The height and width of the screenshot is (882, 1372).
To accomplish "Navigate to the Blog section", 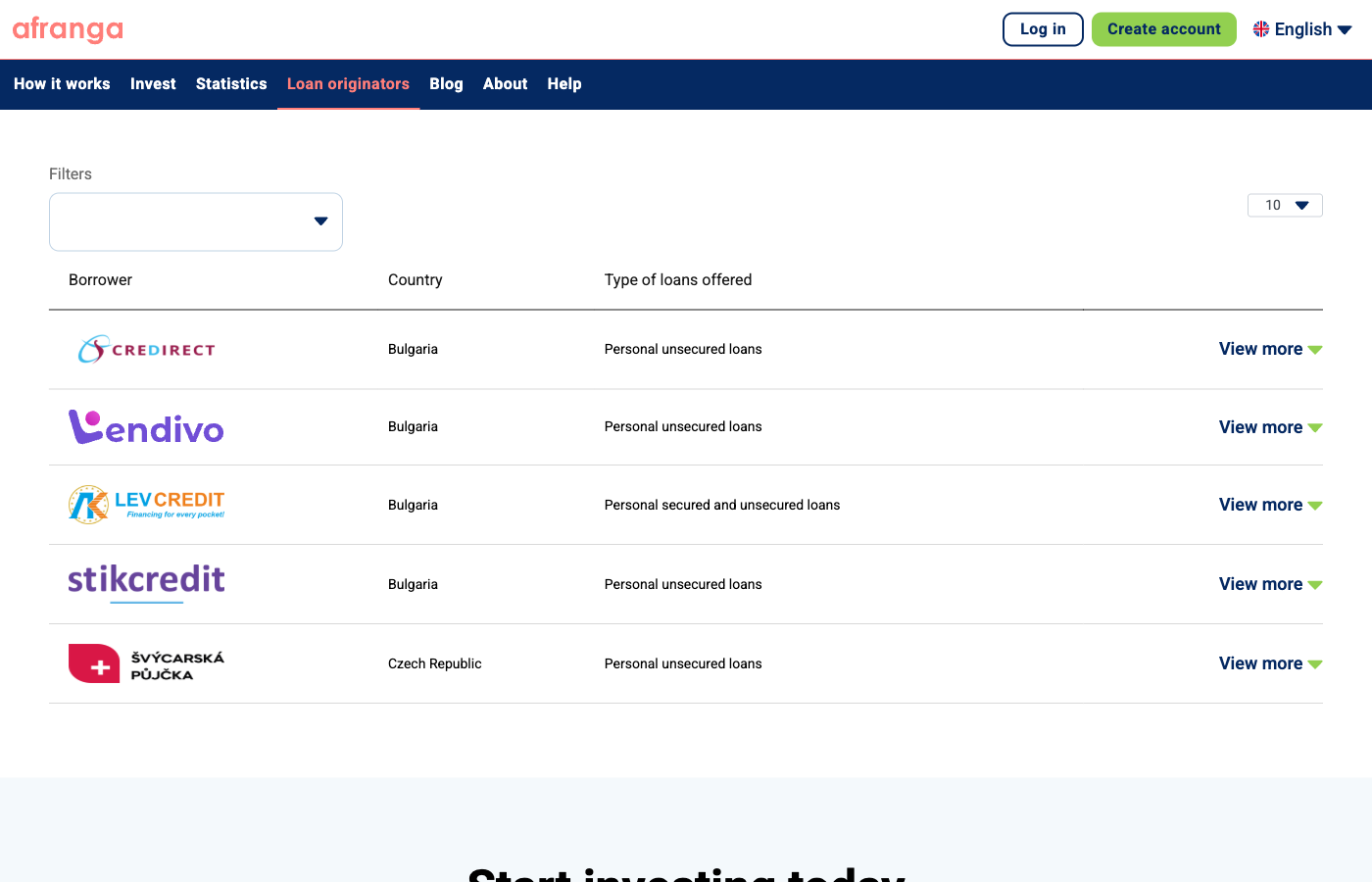I will tap(446, 84).
